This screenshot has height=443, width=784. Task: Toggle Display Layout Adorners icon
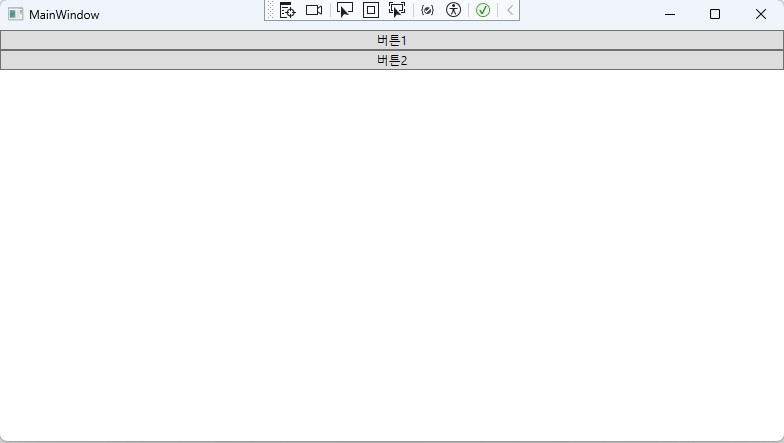(371, 10)
